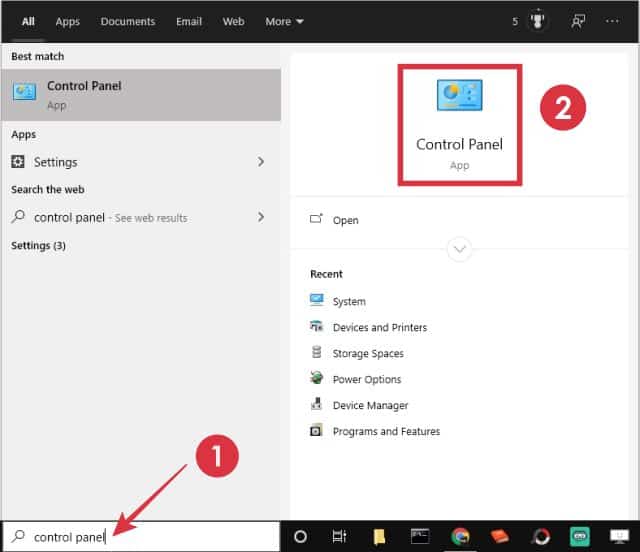Open recent item Storage Spaces
This screenshot has height=552, width=640.
(x=368, y=354)
